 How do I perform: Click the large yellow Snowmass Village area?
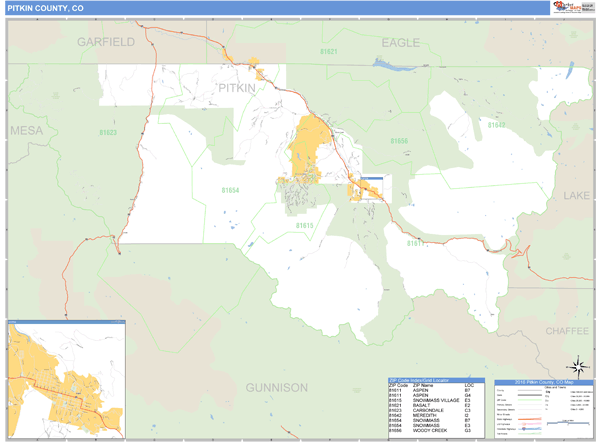point(307,147)
